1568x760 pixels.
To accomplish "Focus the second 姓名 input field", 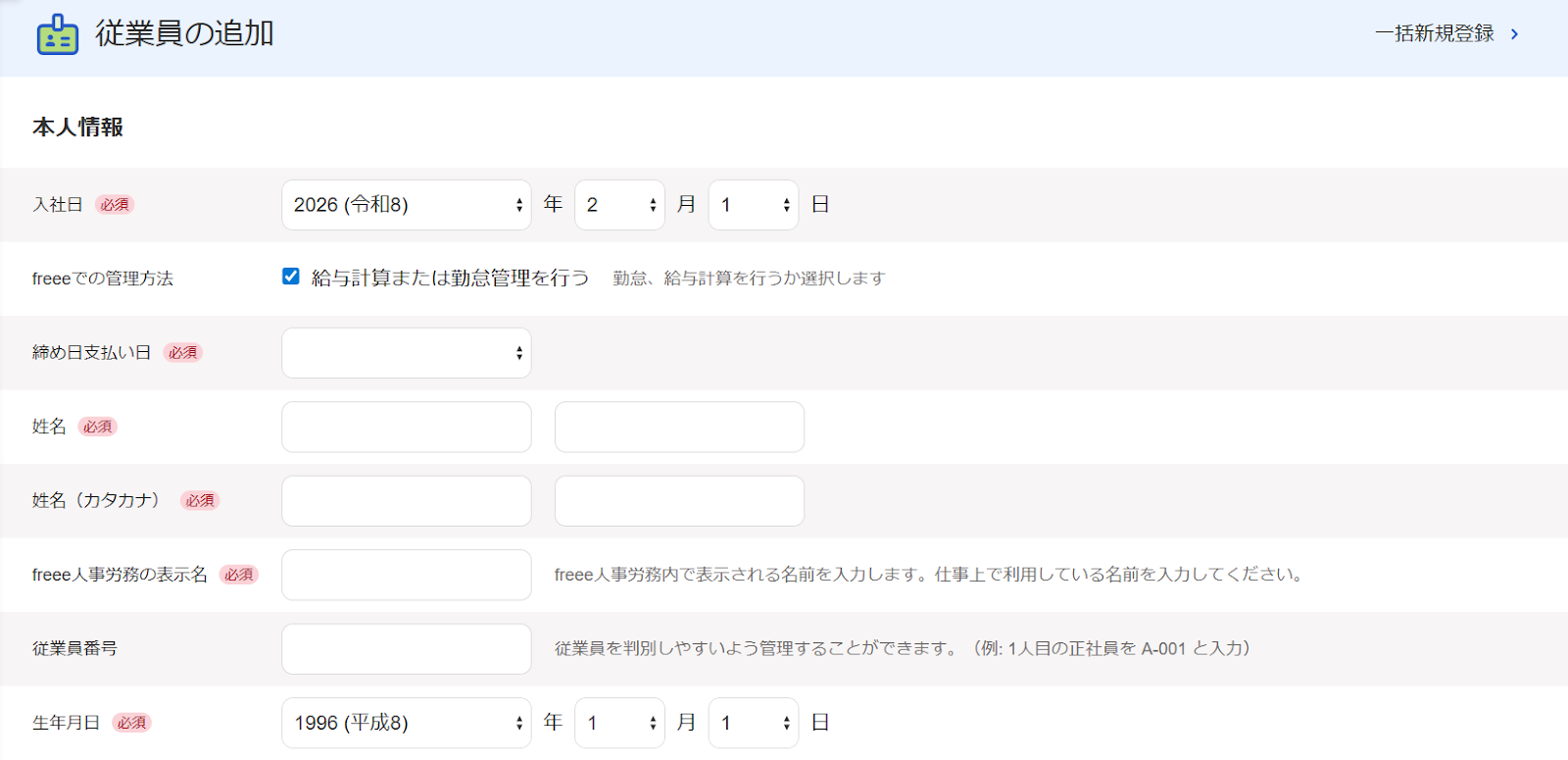I will [679, 427].
